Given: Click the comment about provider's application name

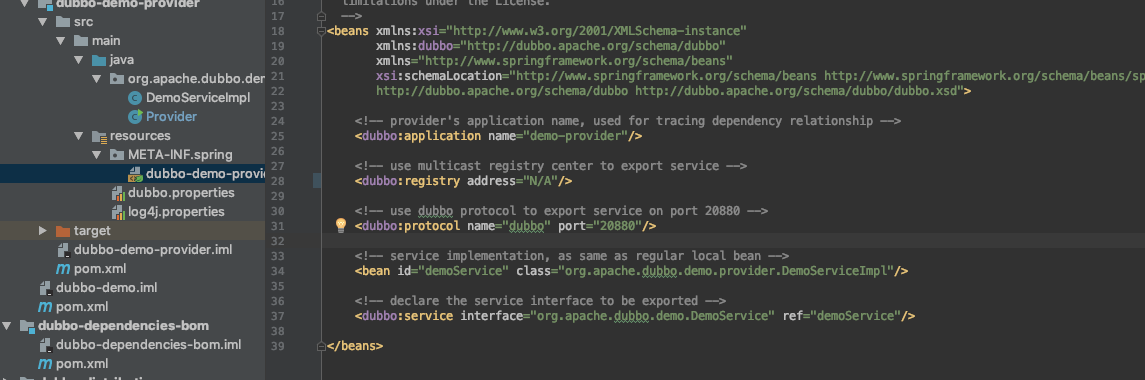Looking at the screenshot, I should [628, 121].
